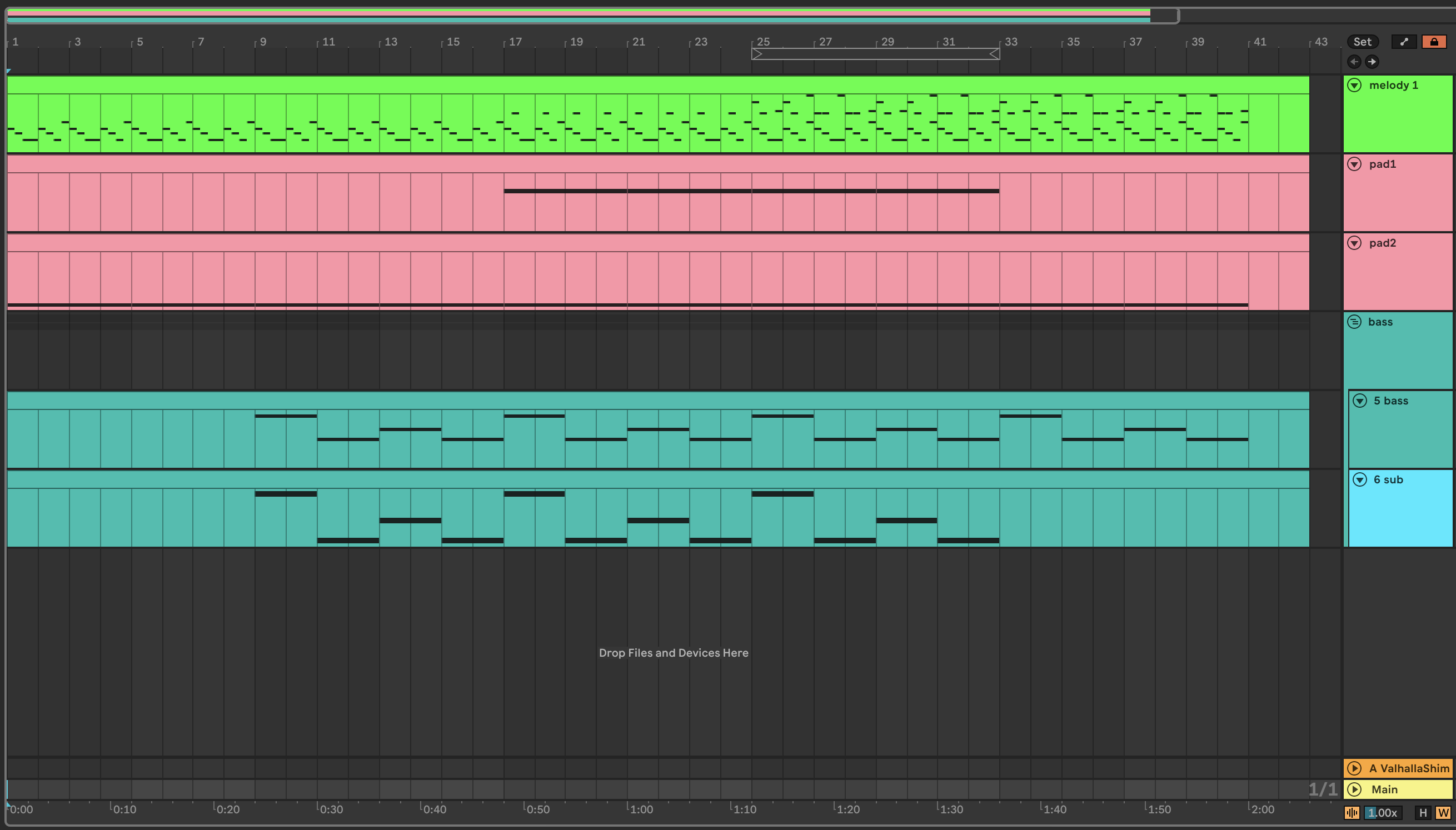Click the Drop Files and Devices Here area

point(674,653)
